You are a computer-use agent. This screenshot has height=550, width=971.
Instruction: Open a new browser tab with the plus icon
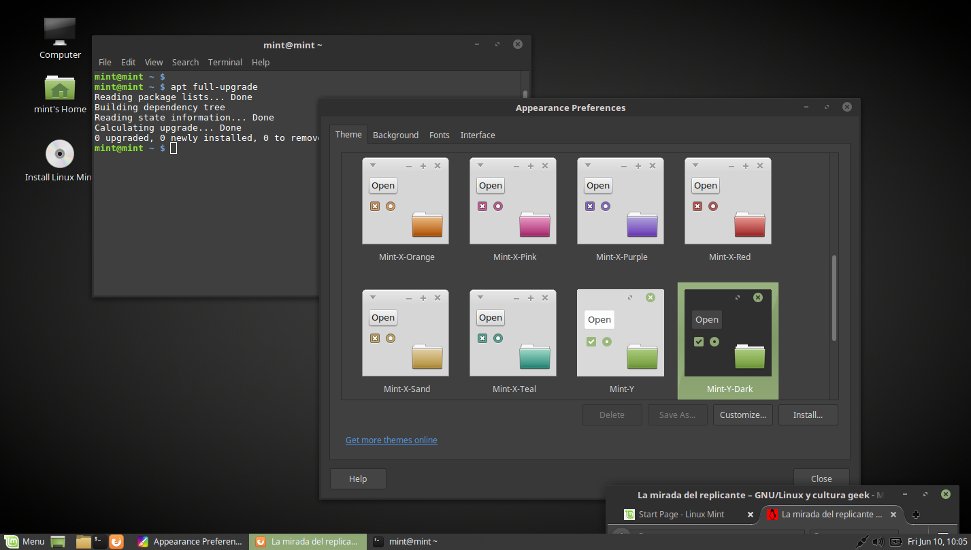pyautogui.click(x=916, y=514)
